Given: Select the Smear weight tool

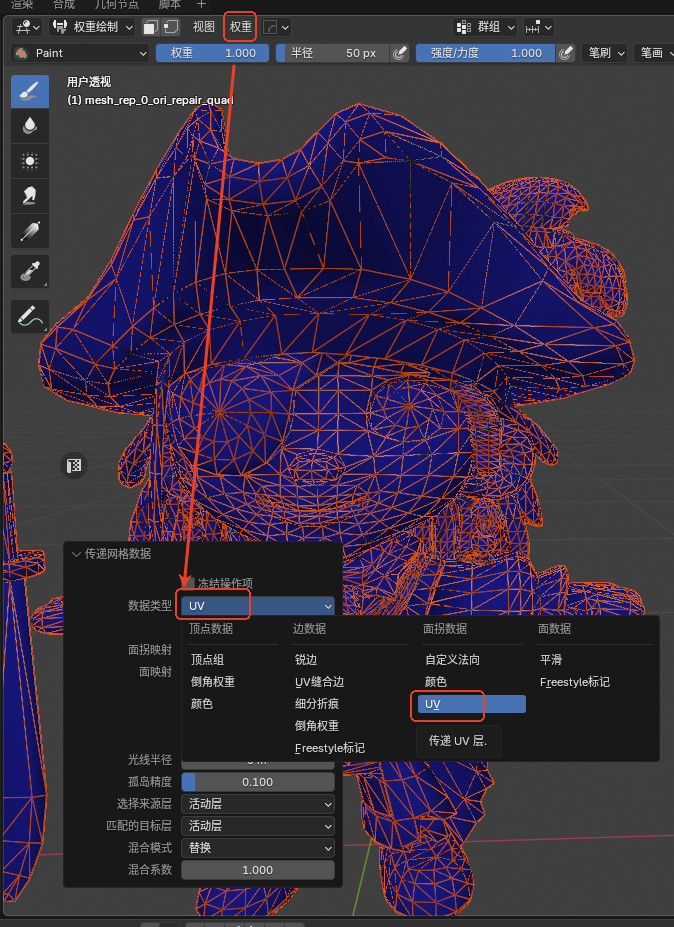Looking at the screenshot, I should (30, 196).
